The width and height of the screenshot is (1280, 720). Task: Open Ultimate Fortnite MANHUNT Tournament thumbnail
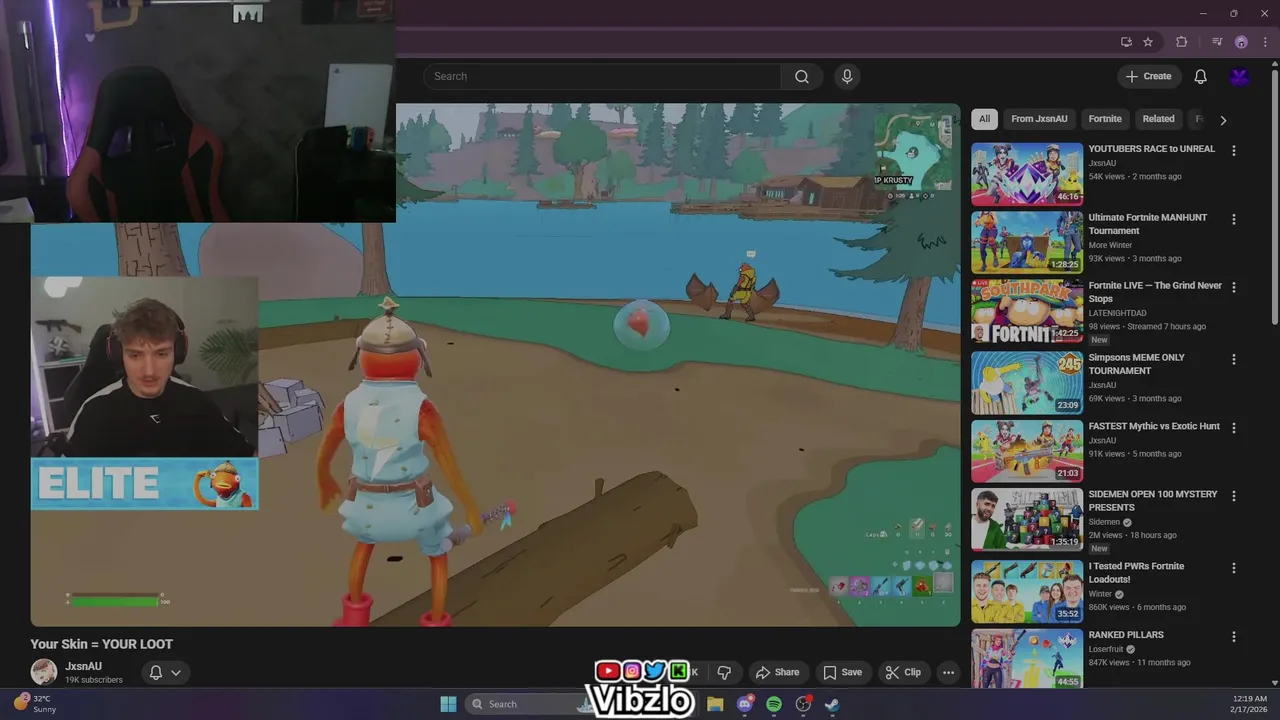point(1027,242)
